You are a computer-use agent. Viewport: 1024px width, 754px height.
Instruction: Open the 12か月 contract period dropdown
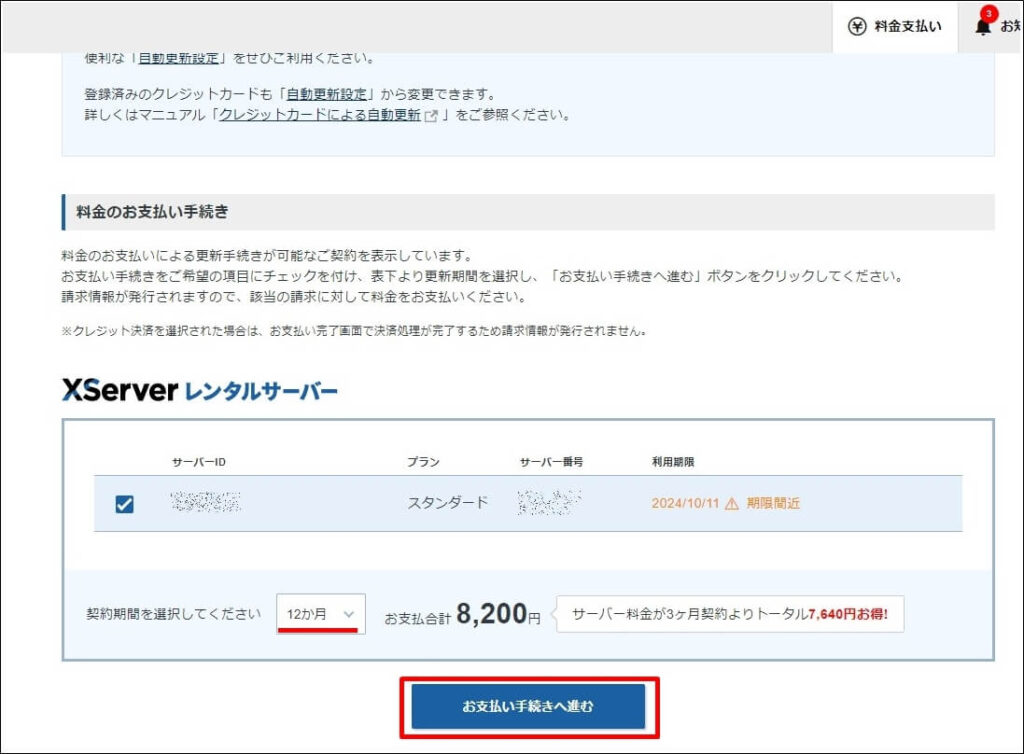click(321, 614)
